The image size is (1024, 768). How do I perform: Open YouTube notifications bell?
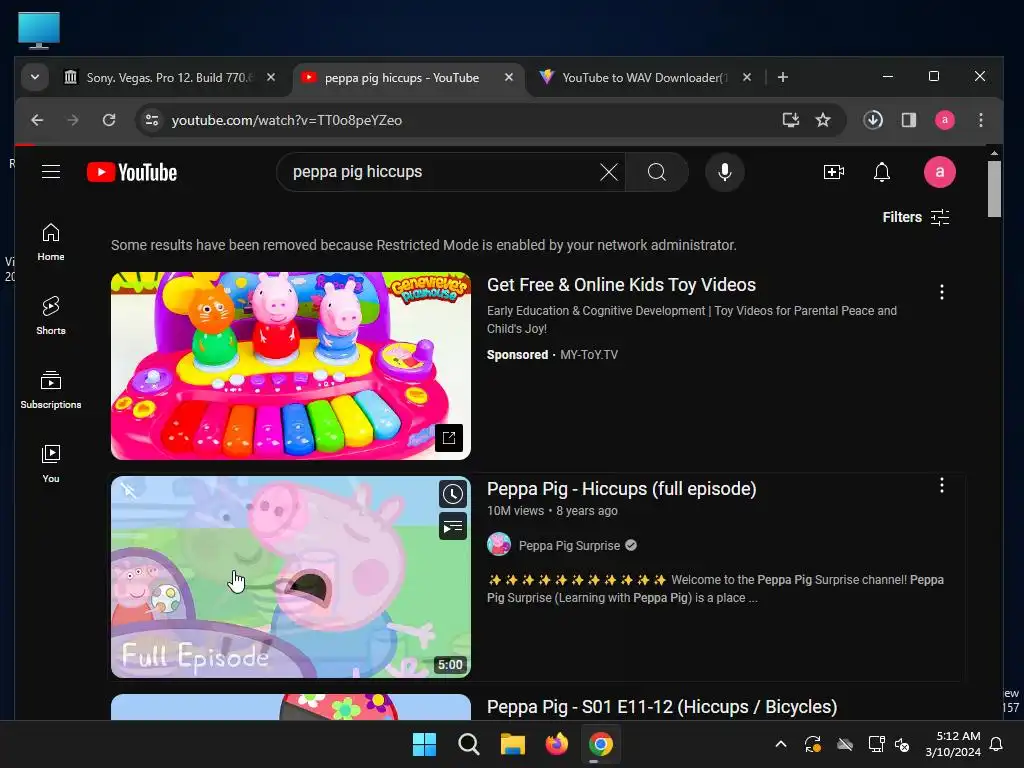(x=882, y=172)
